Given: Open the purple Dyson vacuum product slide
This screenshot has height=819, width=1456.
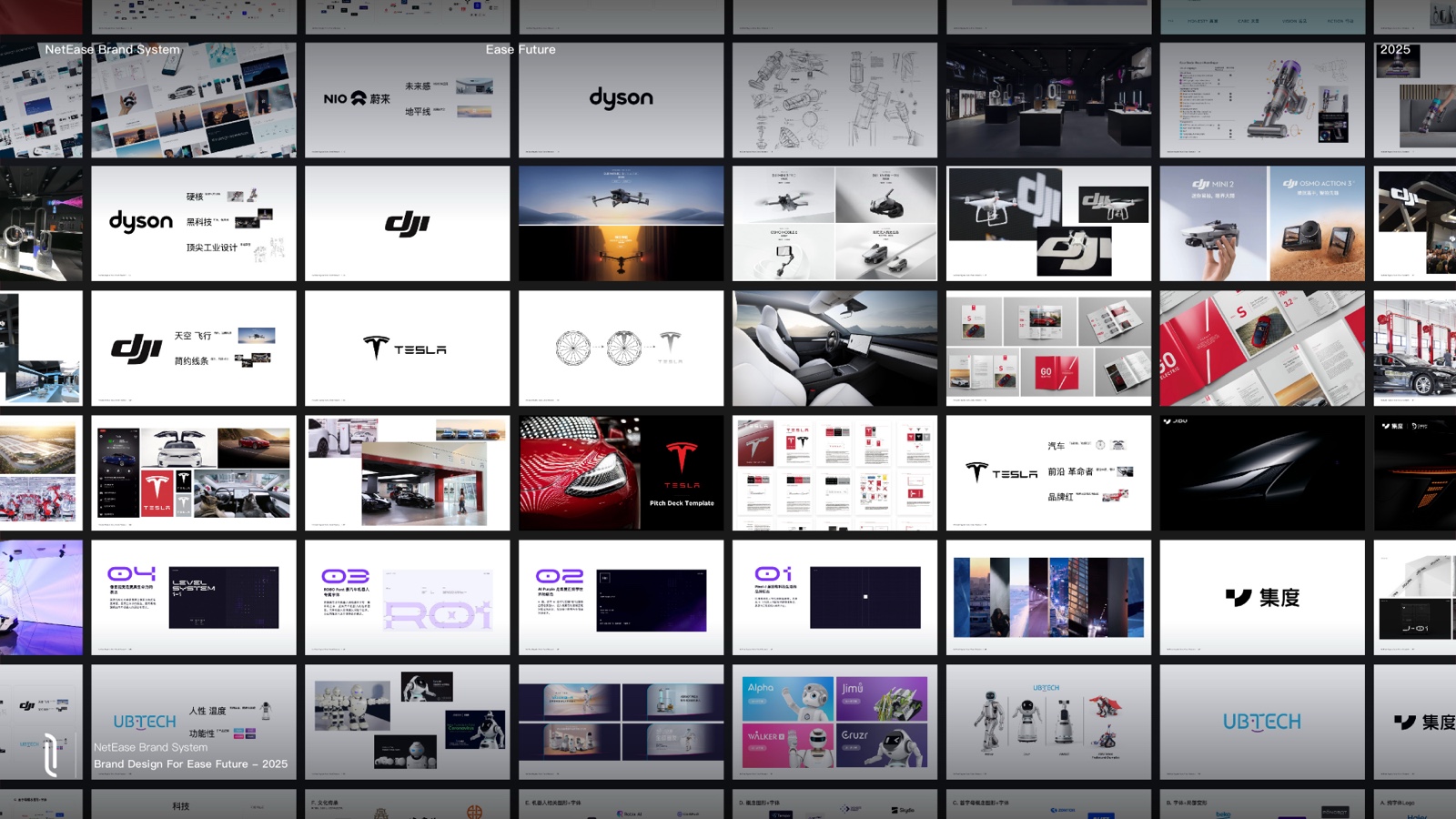Looking at the screenshot, I should 1263,100.
